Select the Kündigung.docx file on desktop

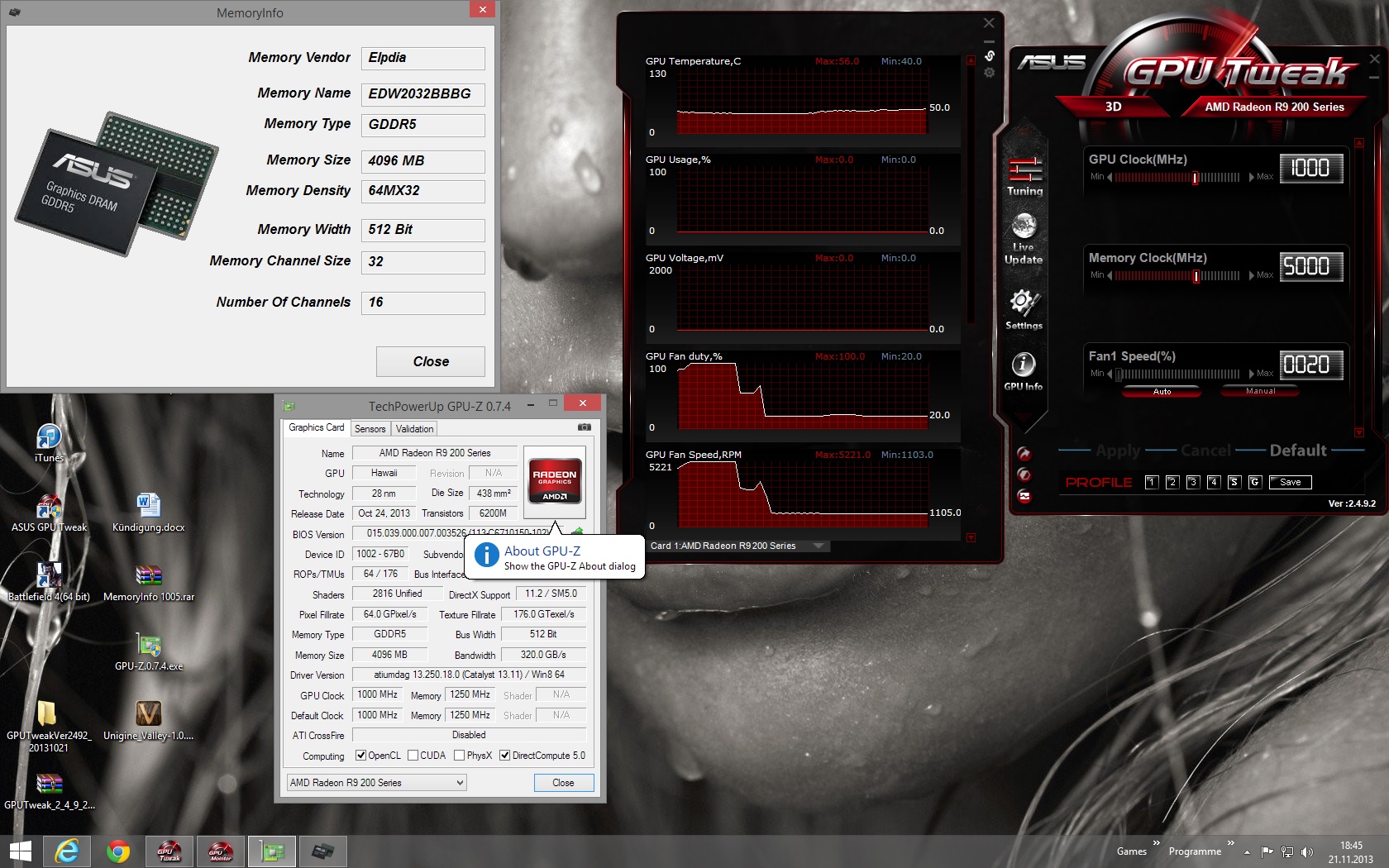[148, 513]
